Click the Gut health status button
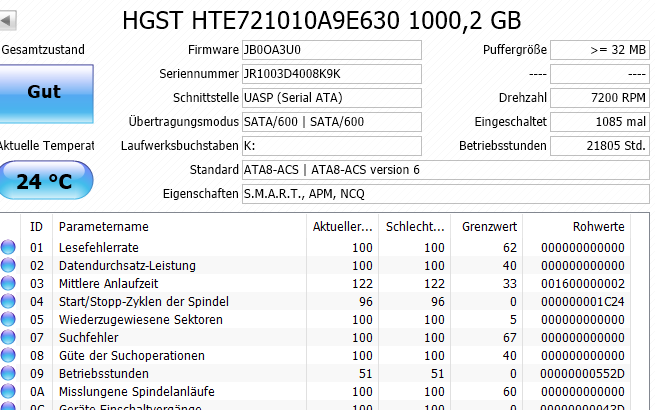This screenshot has width=655, height=410. pyautogui.click(x=46, y=94)
